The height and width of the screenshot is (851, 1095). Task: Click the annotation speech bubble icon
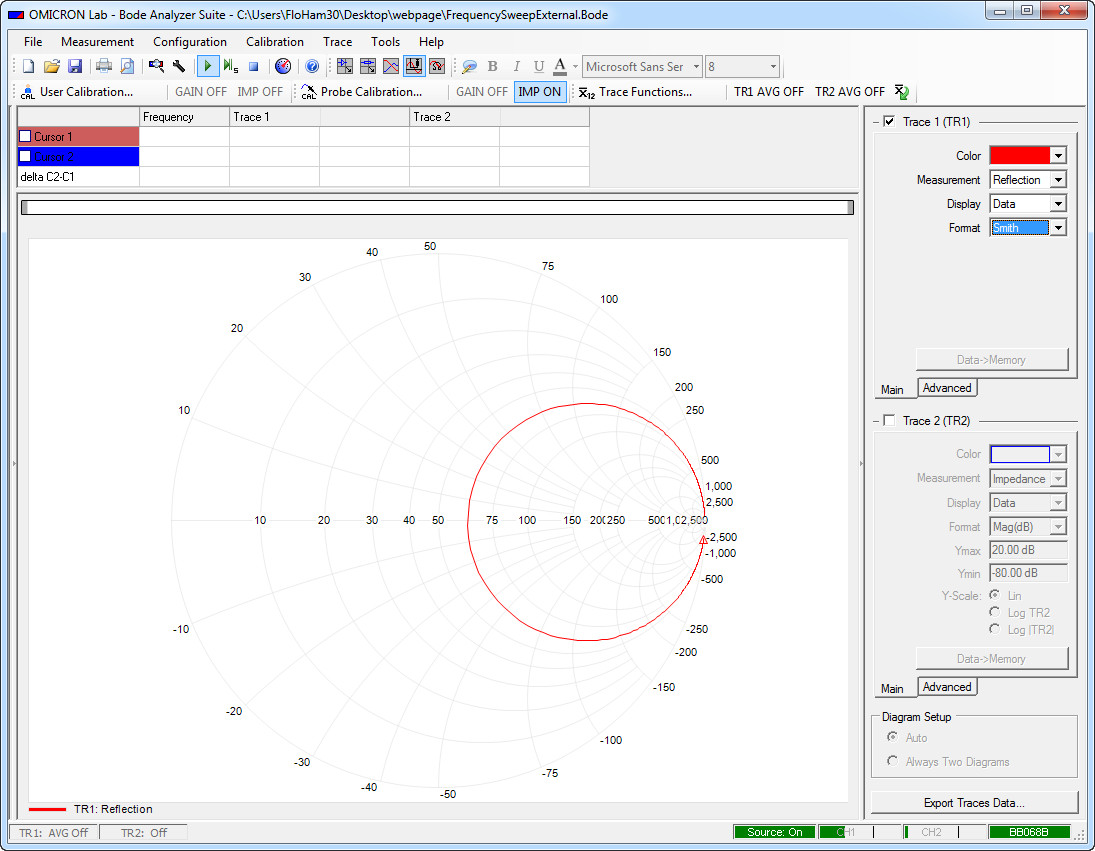coord(469,66)
